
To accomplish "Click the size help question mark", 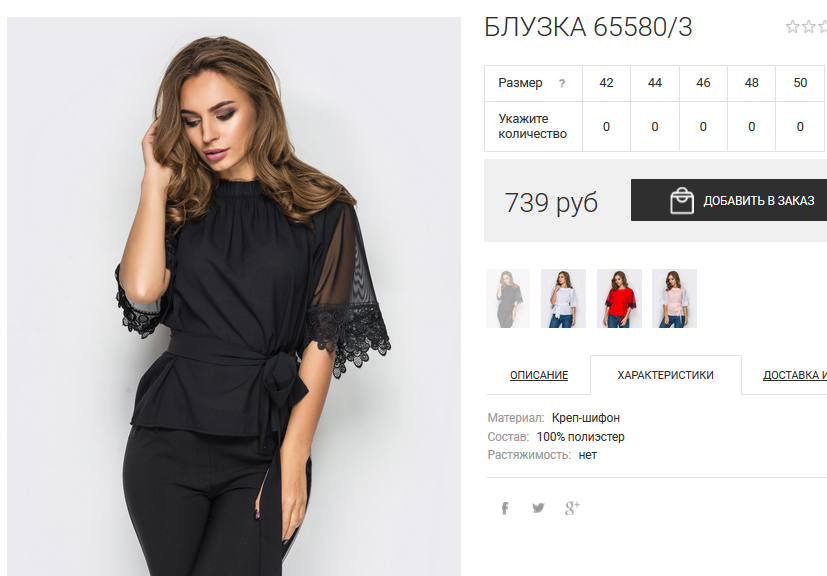I will (562, 83).
